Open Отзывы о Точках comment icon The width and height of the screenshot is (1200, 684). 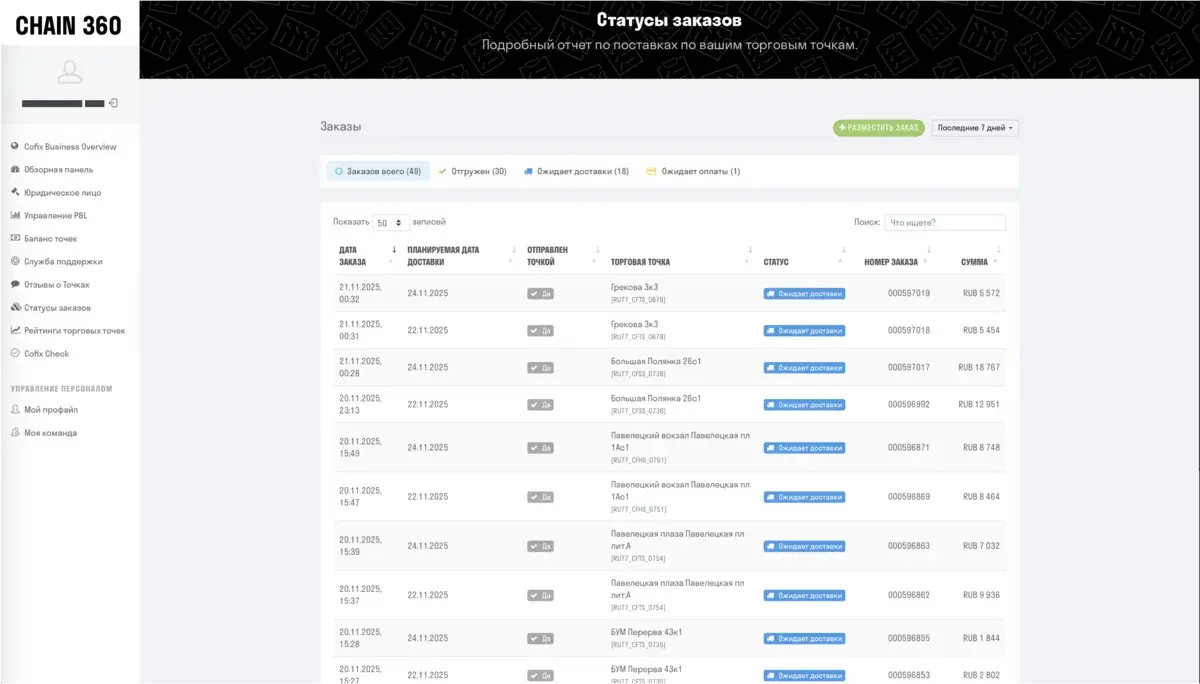pyautogui.click(x=15, y=285)
